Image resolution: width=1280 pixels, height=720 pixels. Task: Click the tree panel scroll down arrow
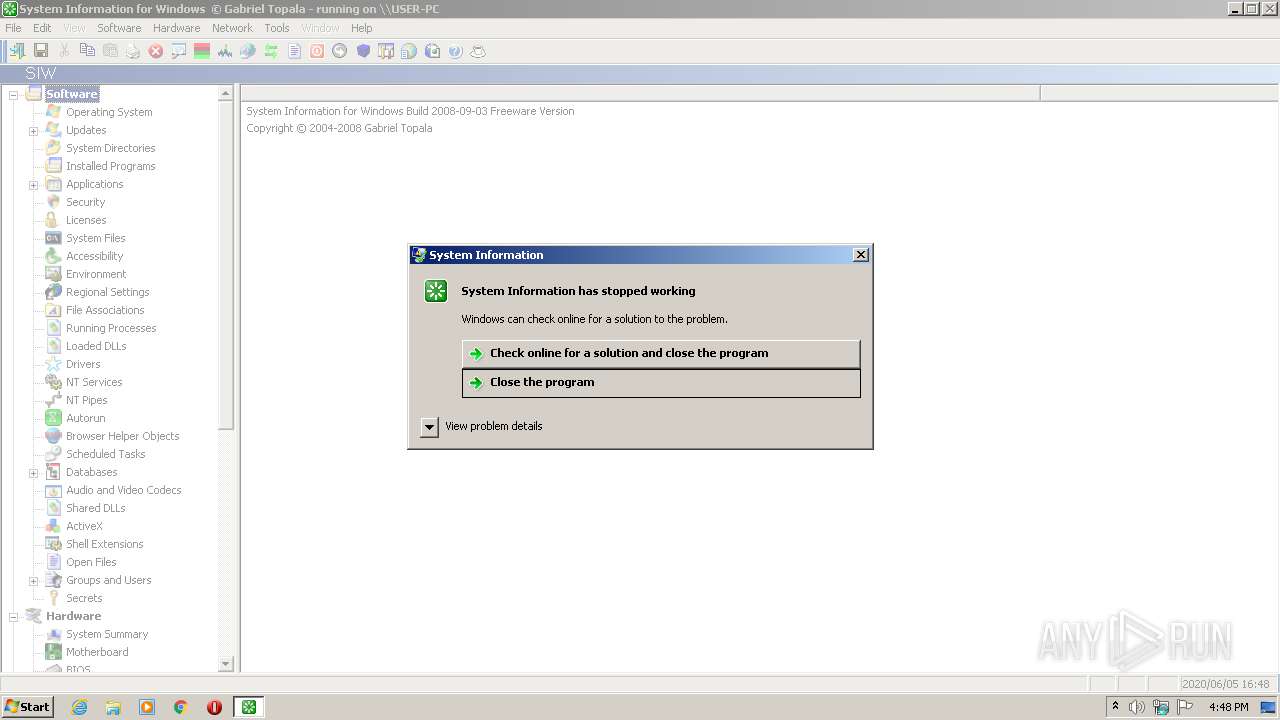225,664
